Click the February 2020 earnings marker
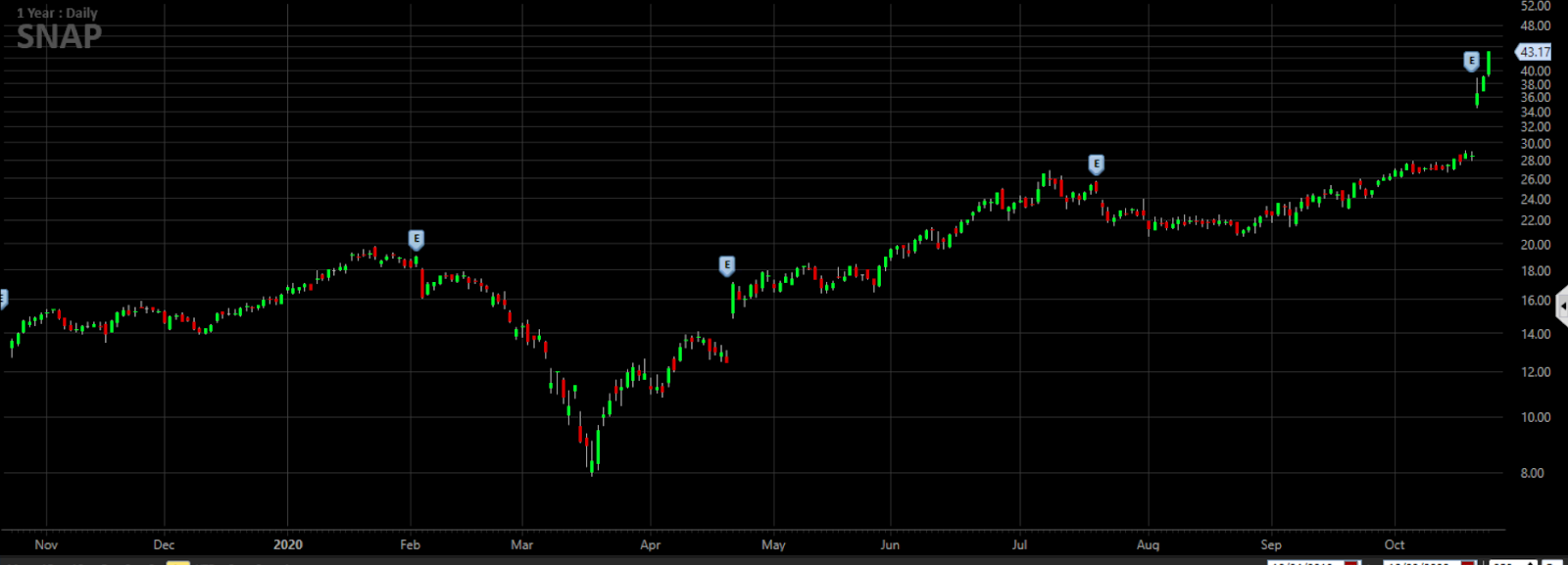 pos(416,240)
